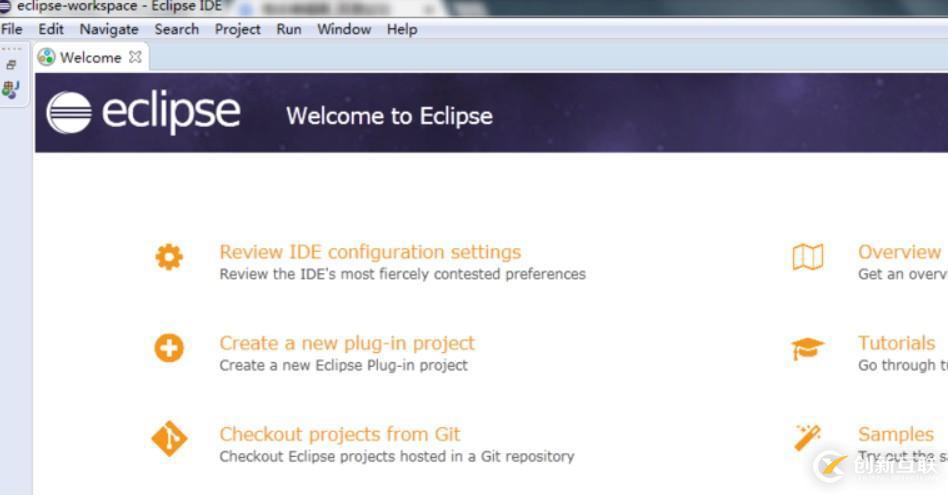Image resolution: width=948 pixels, height=495 pixels.
Task: Click 'Review the IDE's most fiercely contested preferences' text
Action: (x=403, y=274)
